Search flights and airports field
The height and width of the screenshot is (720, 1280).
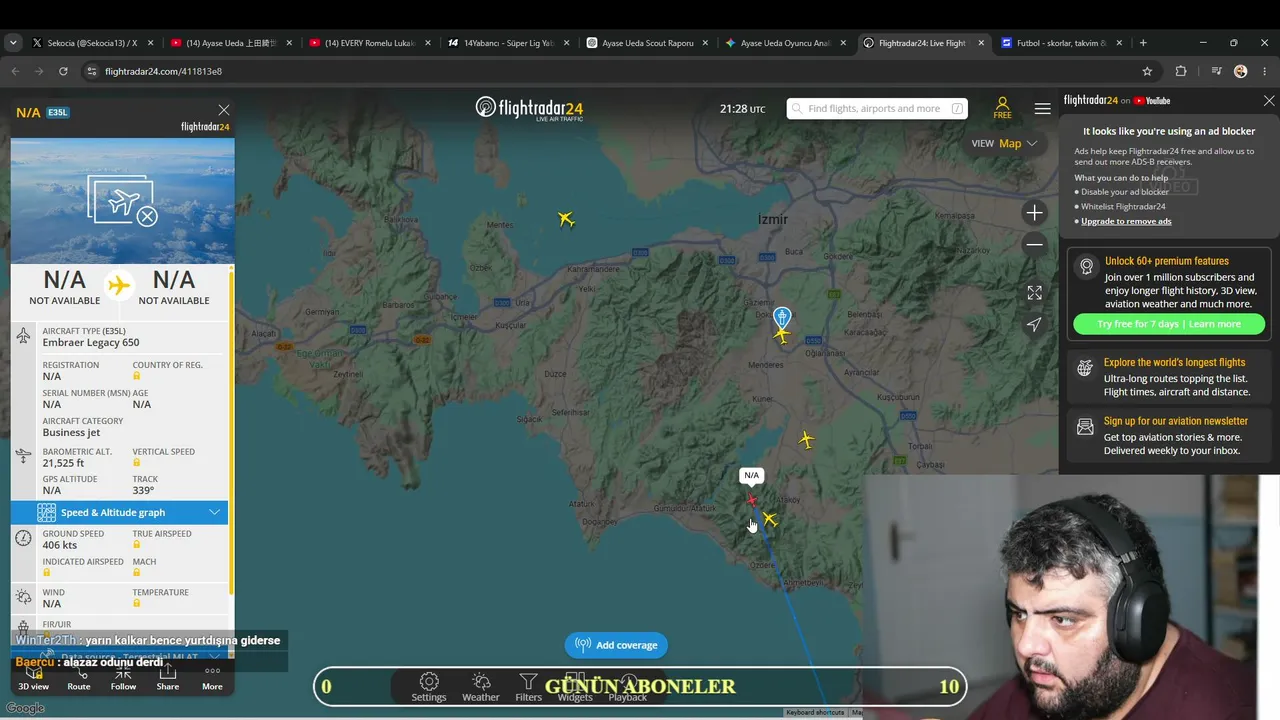point(876,108)
